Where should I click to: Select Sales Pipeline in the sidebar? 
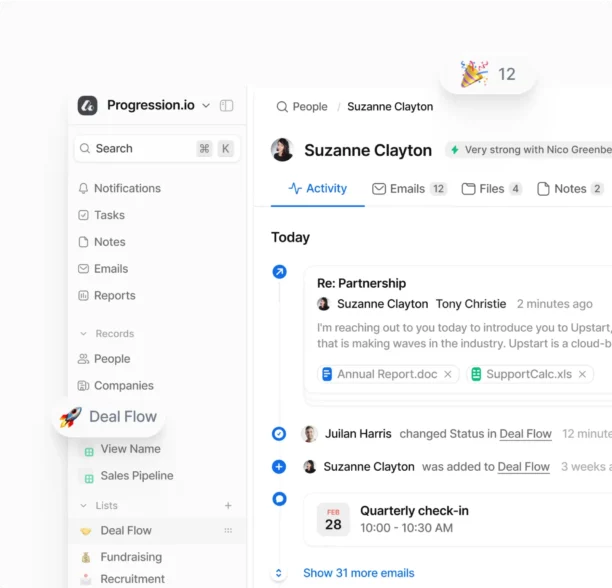[x=136, y=476]
